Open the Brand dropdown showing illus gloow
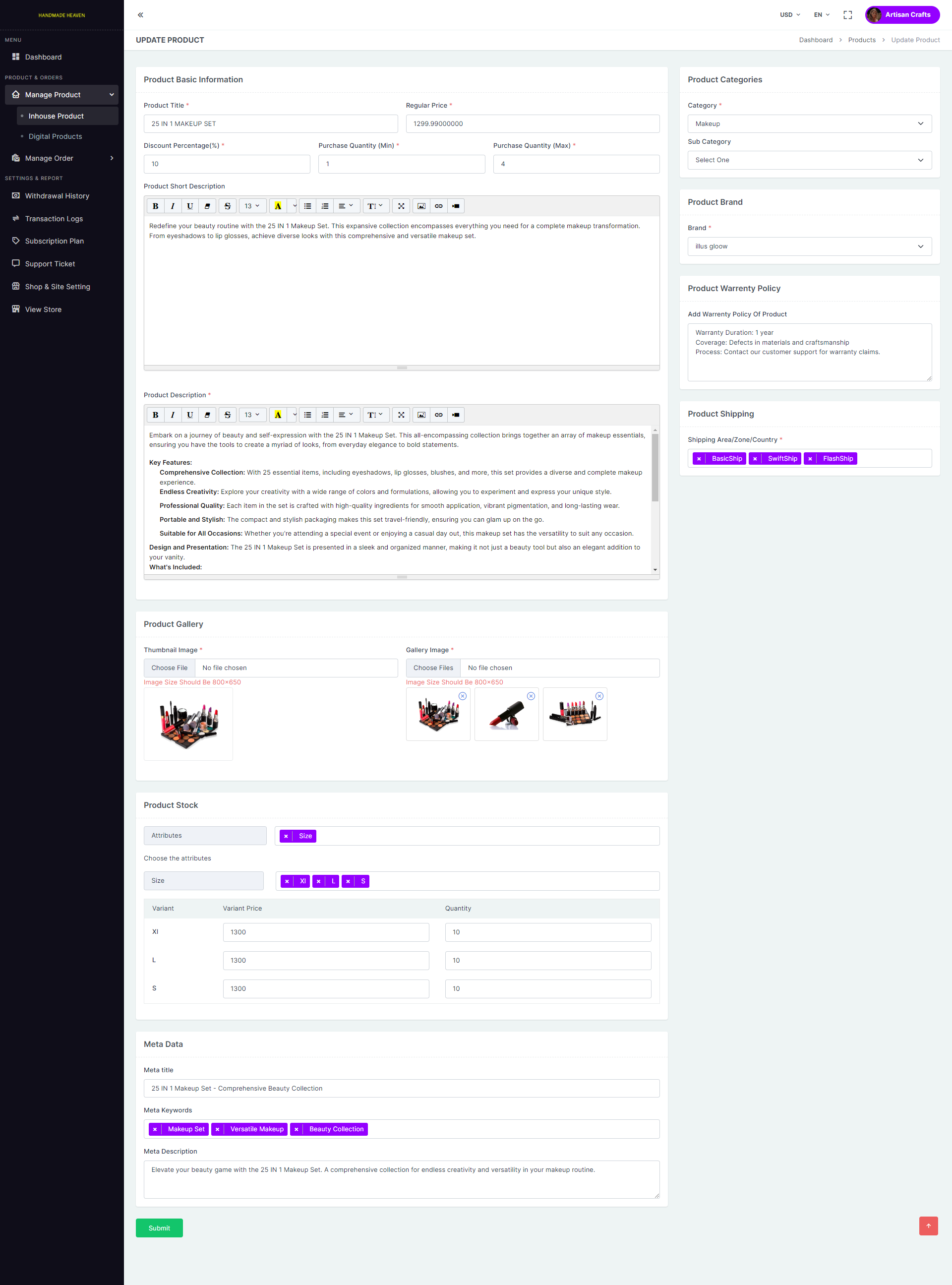The image size is (952, 1285). click(x=809, y=246)
